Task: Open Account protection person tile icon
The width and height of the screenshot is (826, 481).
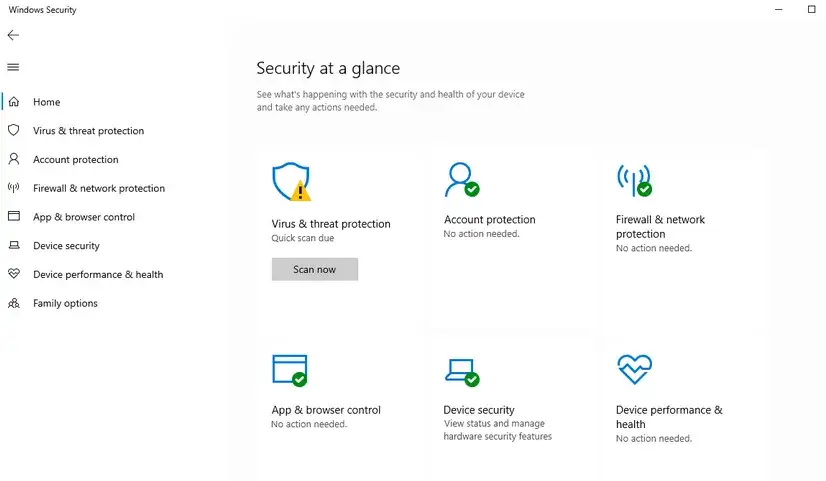Action: click(x=461, y=180)
